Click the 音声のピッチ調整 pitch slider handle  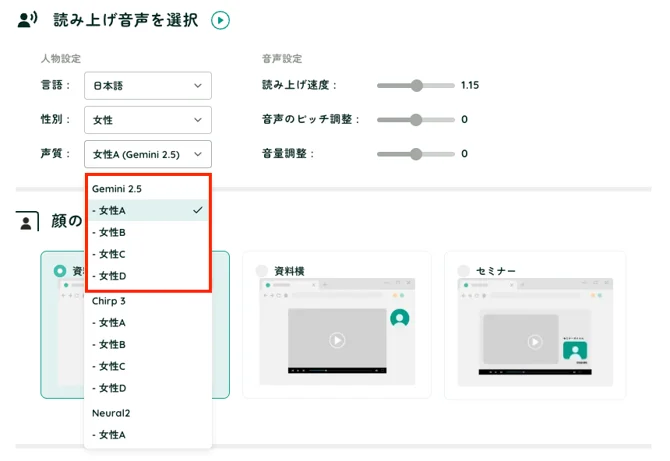pyautogui.click(x=417, y=120)
